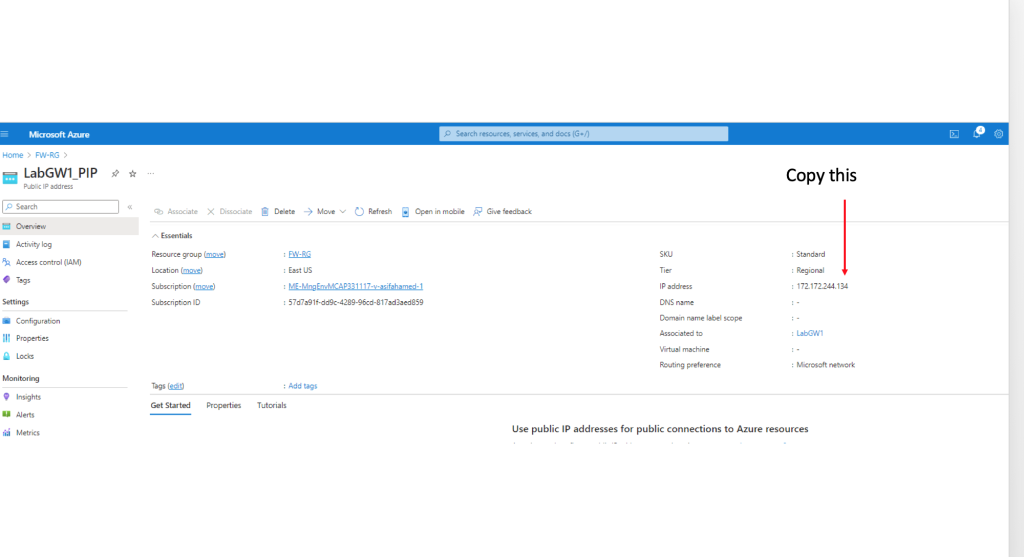Pin LabGW1_PIP to dashboard
Screen dimensions: 1024x557
[x=115, y=173]
